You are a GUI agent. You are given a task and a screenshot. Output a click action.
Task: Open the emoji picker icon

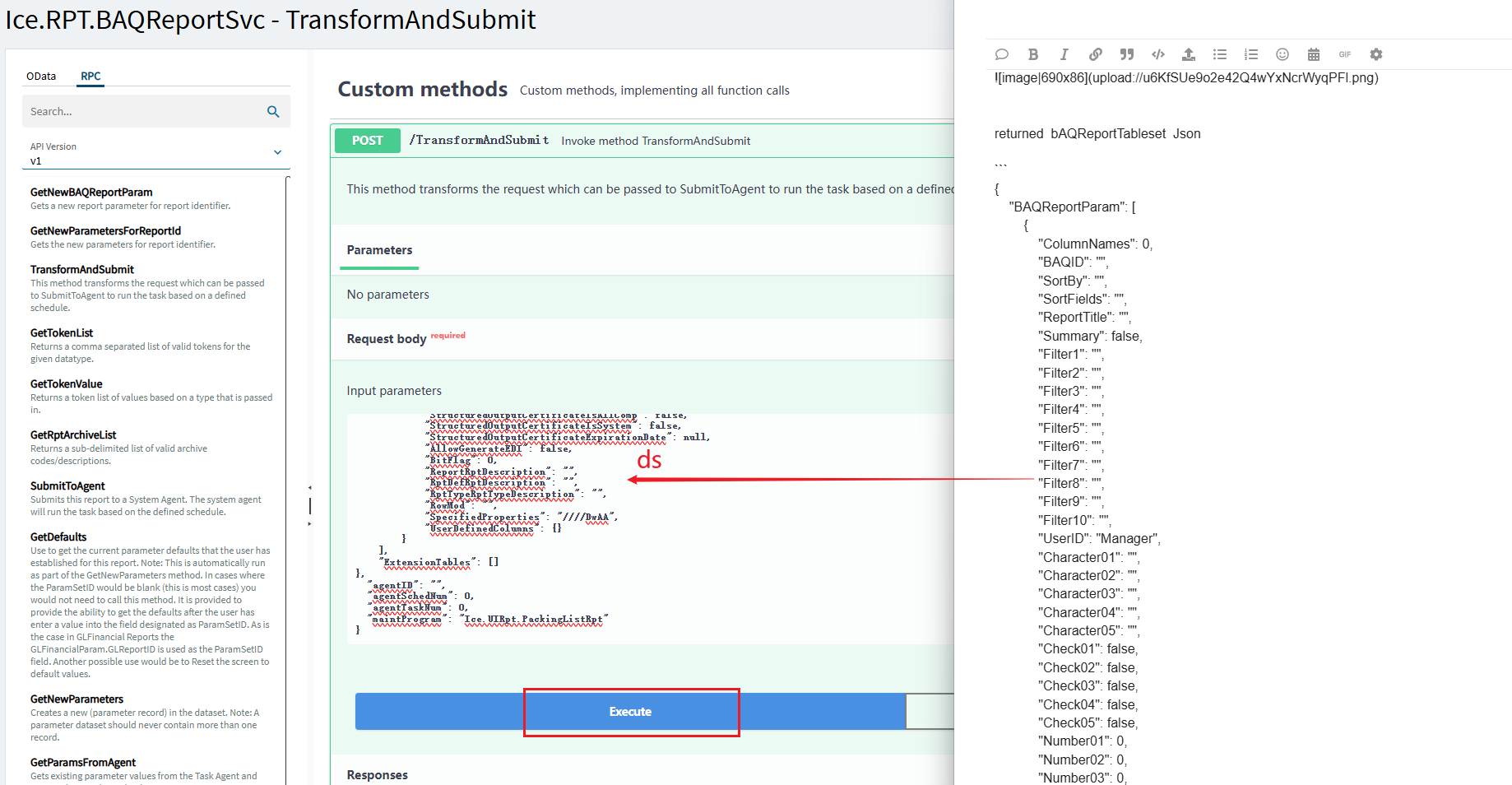point(1282,54)
